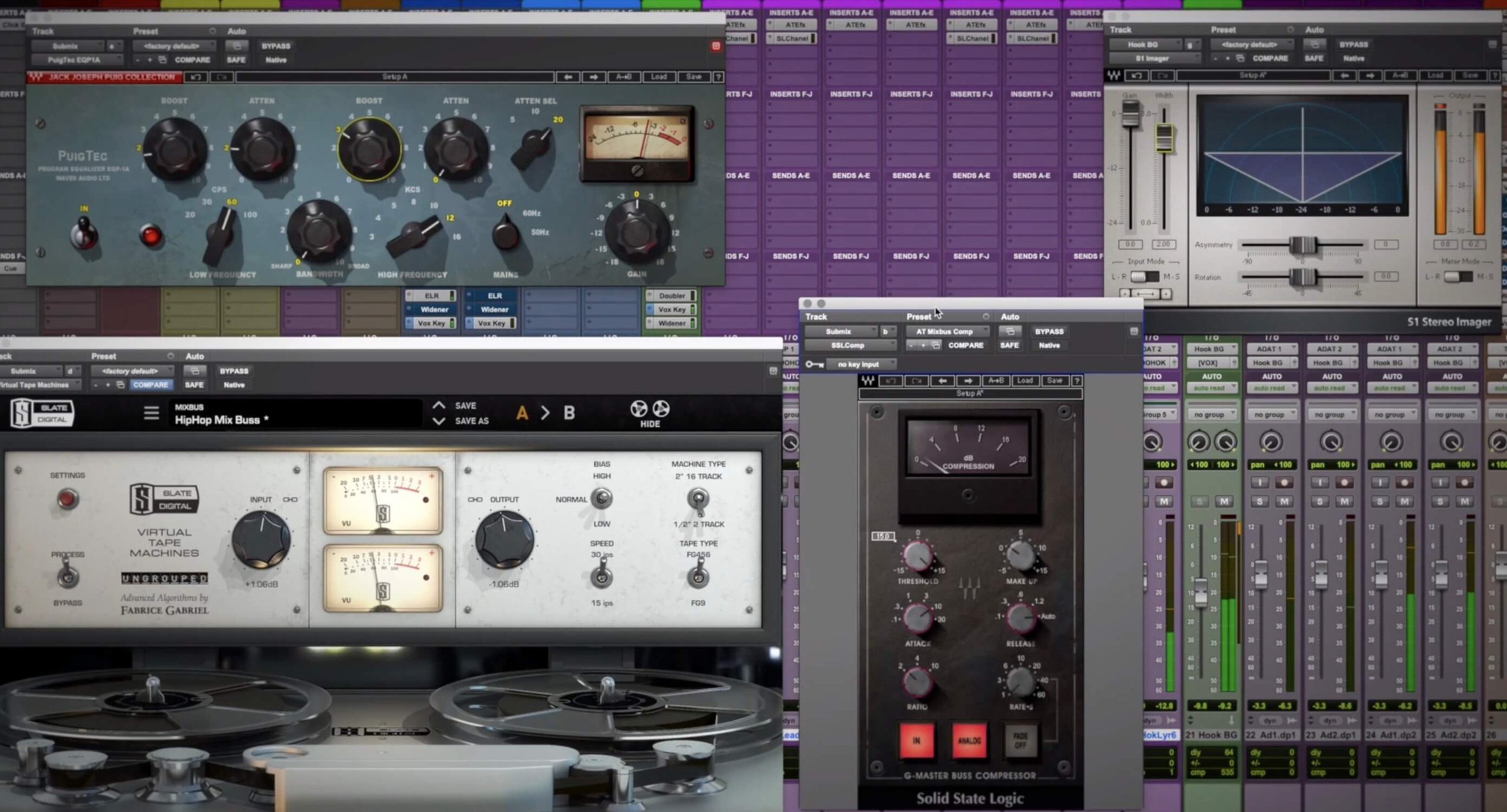Click the undo arrow in the S1 Imager toolbar
This screenshot has width=1507, height=812.
1136,75
